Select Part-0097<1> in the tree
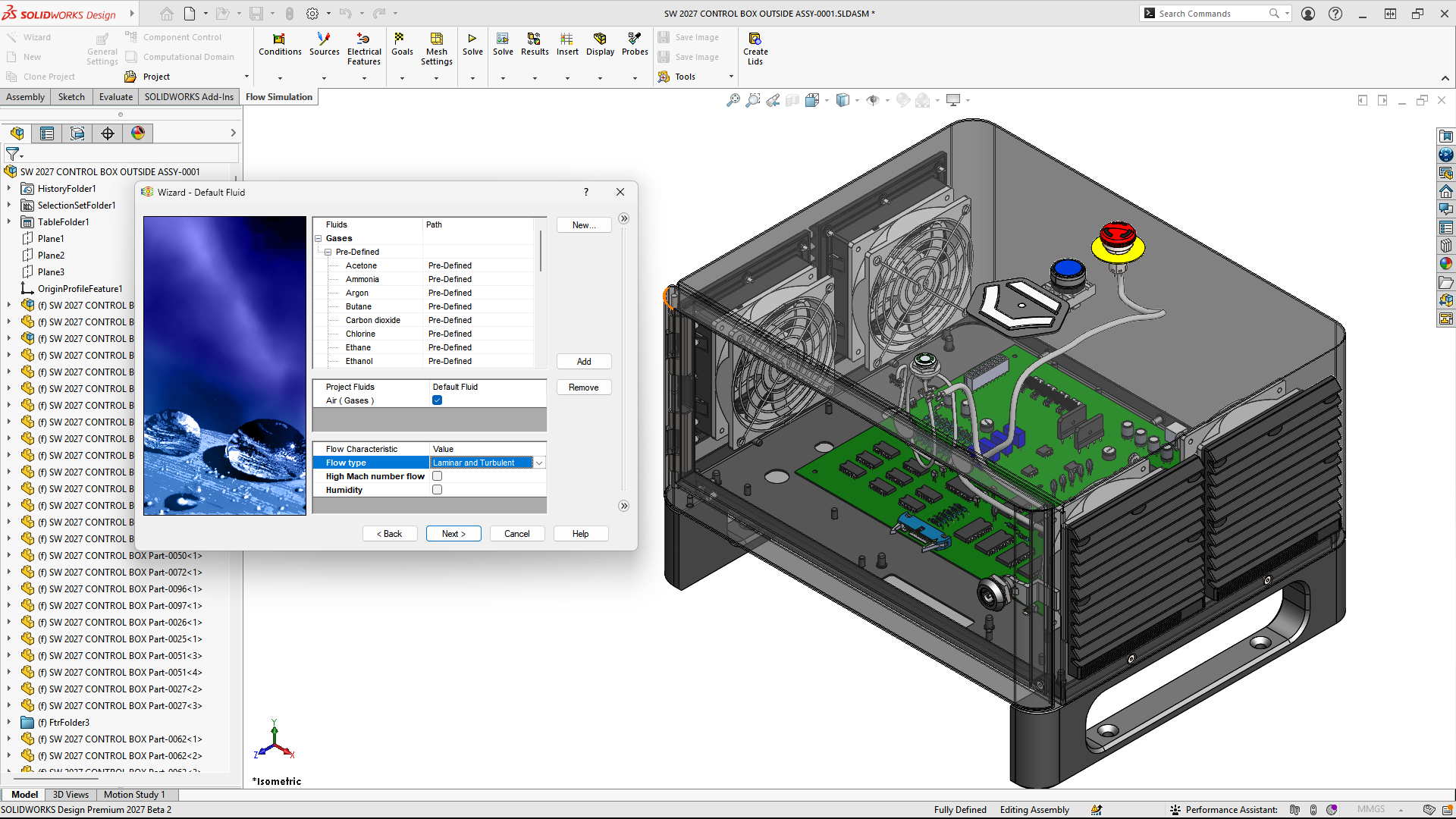Screen dimensions: 1456x819 tap(125, 606)
